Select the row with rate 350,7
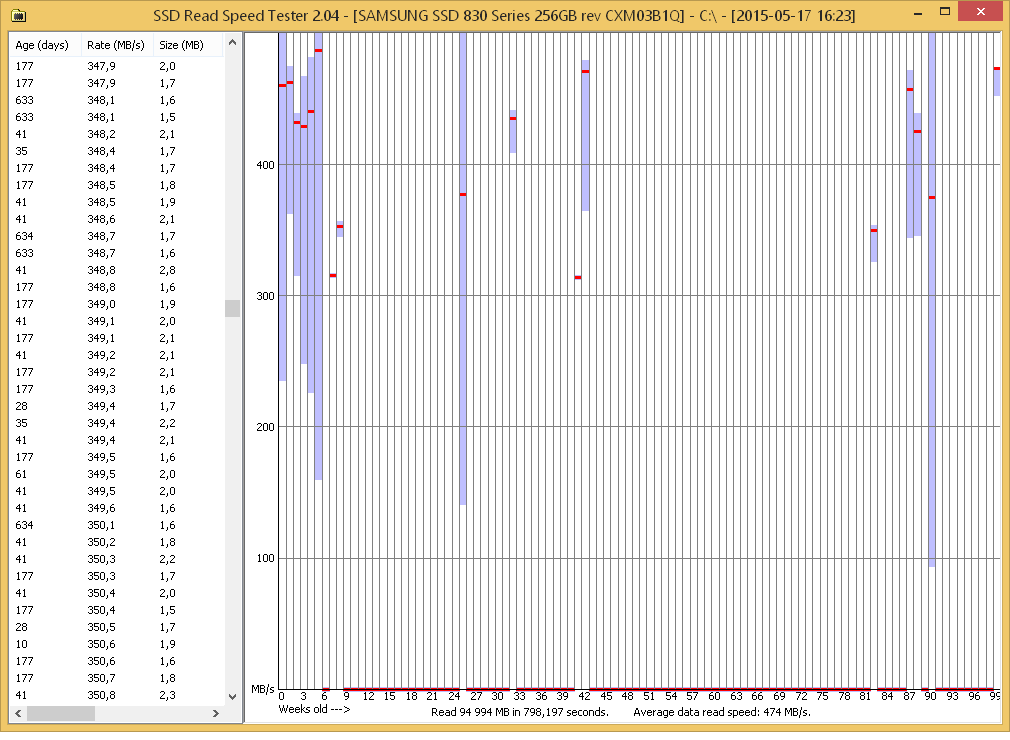This screenshot has width=1010, height=740. (117, 678)
